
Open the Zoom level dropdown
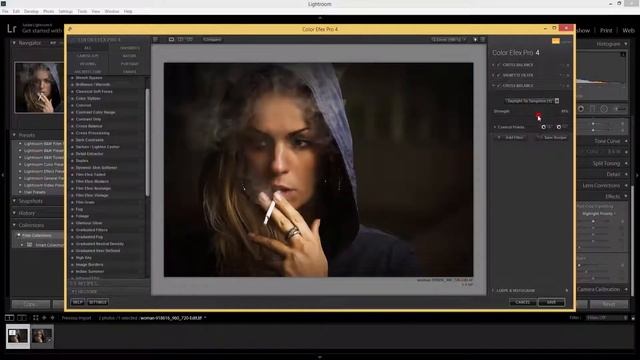click(449, 40)
